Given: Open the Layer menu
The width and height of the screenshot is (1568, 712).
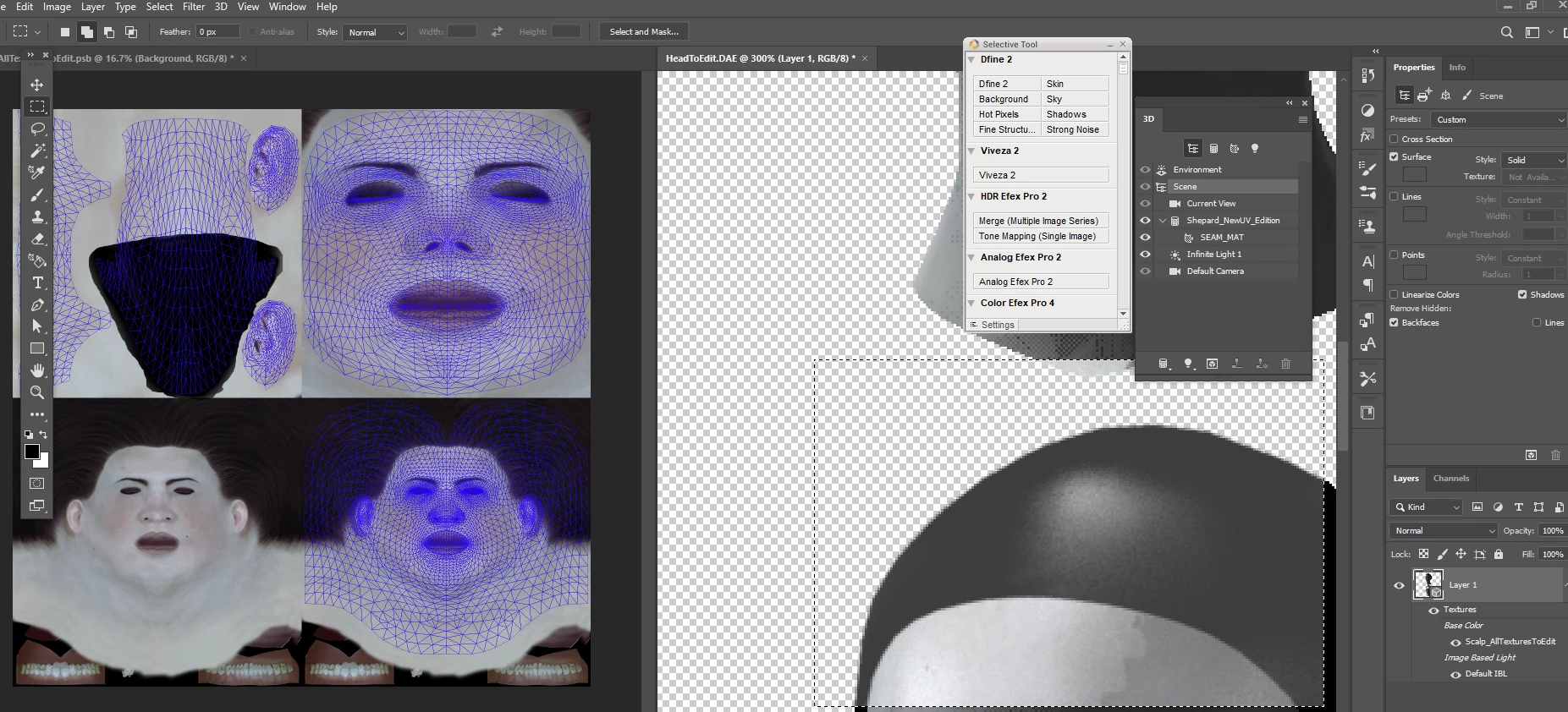Looking at the screenshot, I should (x=93, y=7).
